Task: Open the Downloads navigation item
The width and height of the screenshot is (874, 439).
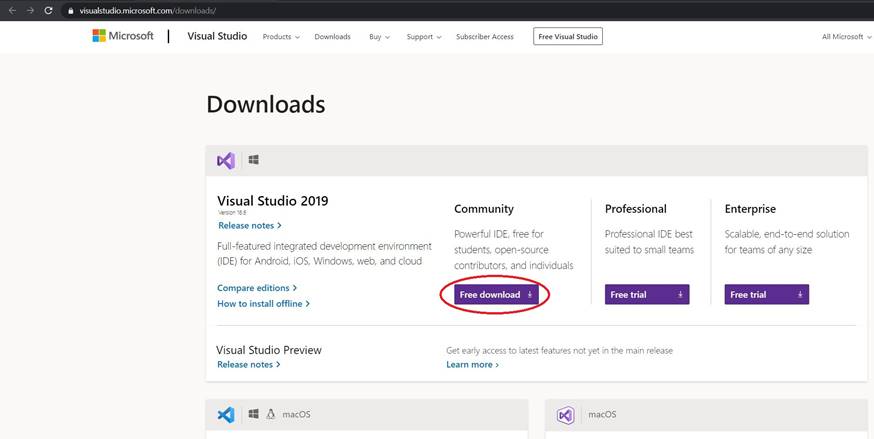Action: click(x=332, y=37)
